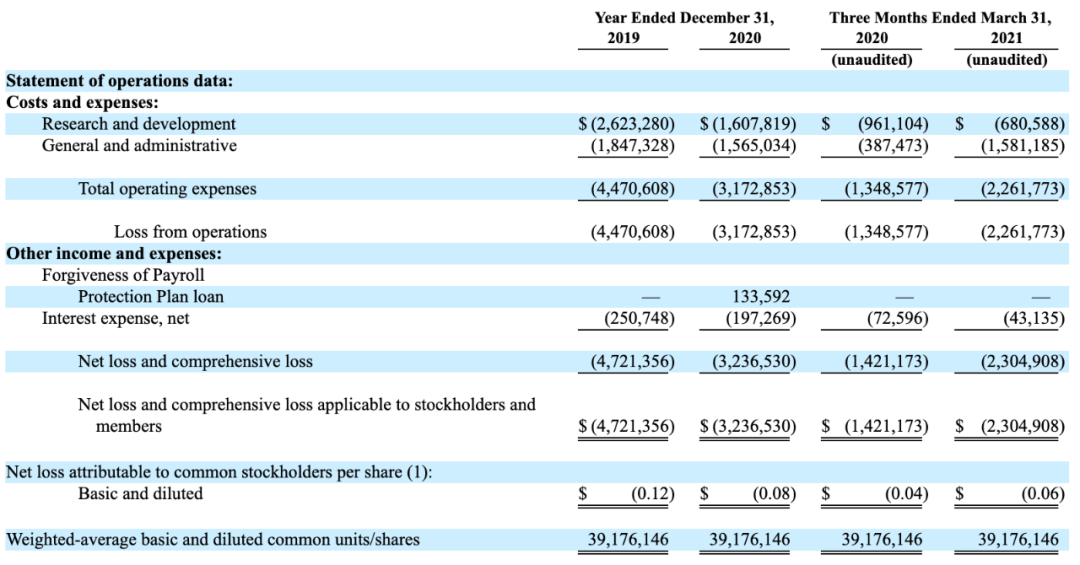Select the 'Costs and expenses:' row label
The width and height of the screenshot is (1080, 565).
[x=83, y=102]
